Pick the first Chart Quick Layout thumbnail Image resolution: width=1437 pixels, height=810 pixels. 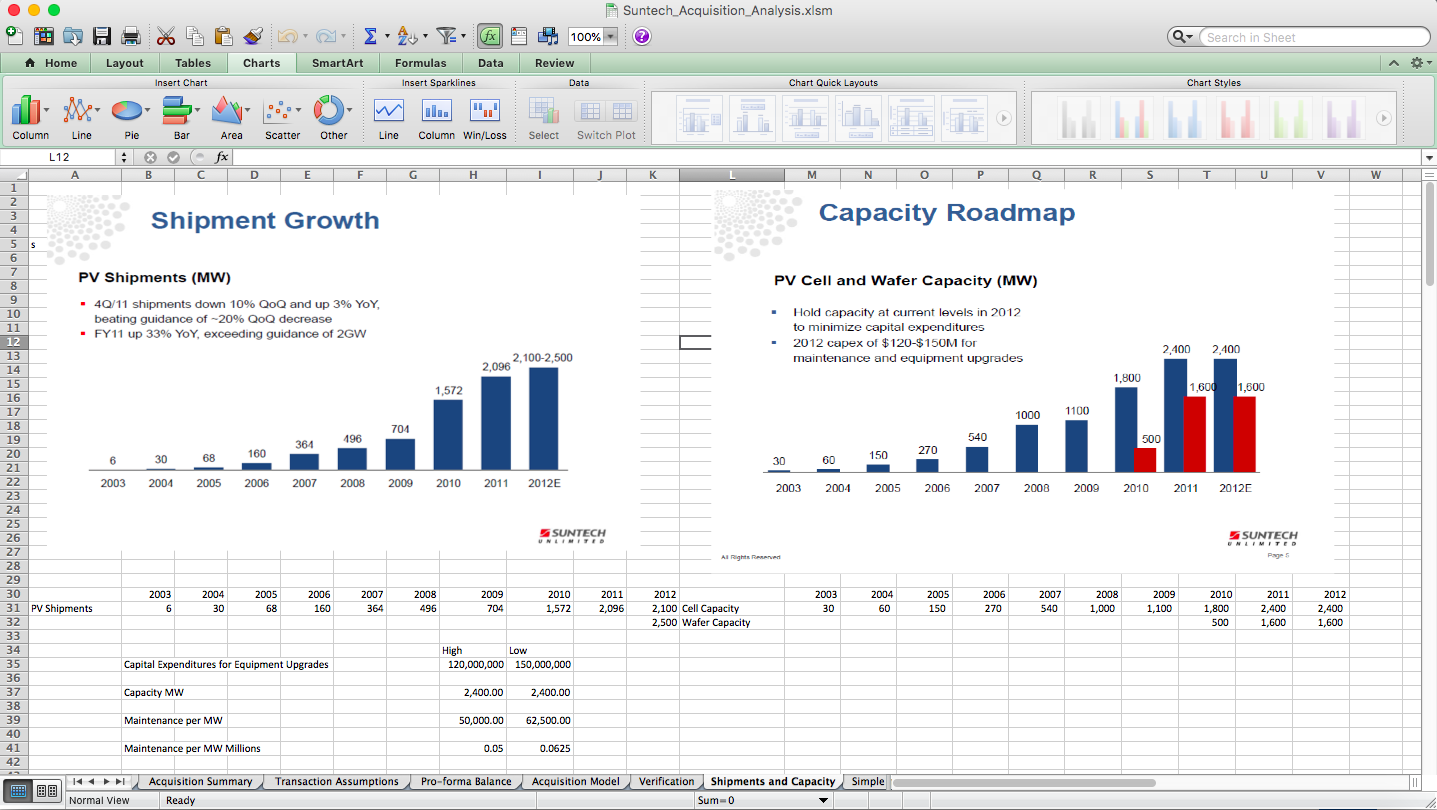pos(700,117)
